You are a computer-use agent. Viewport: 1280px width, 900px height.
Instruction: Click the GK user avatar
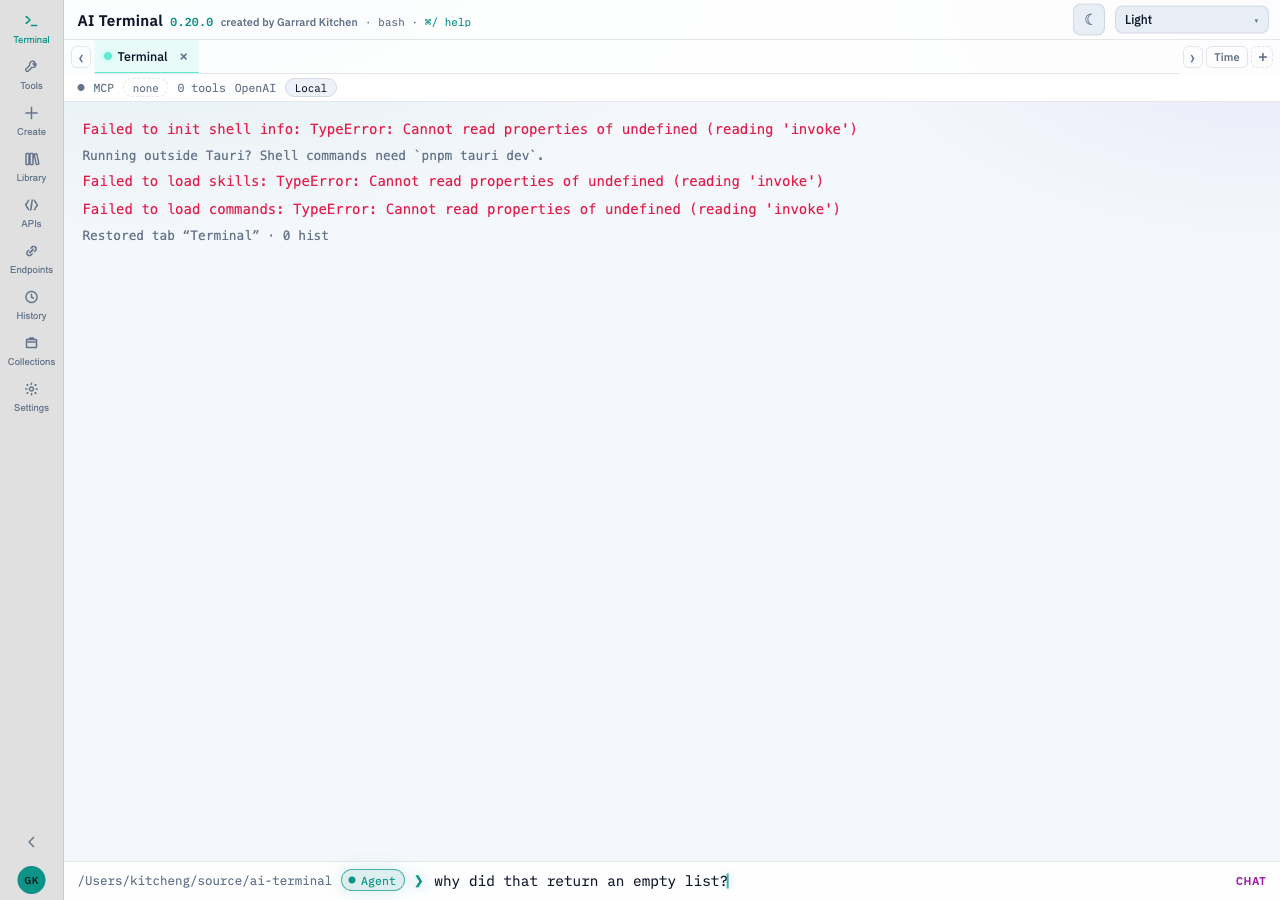(31, 880)
